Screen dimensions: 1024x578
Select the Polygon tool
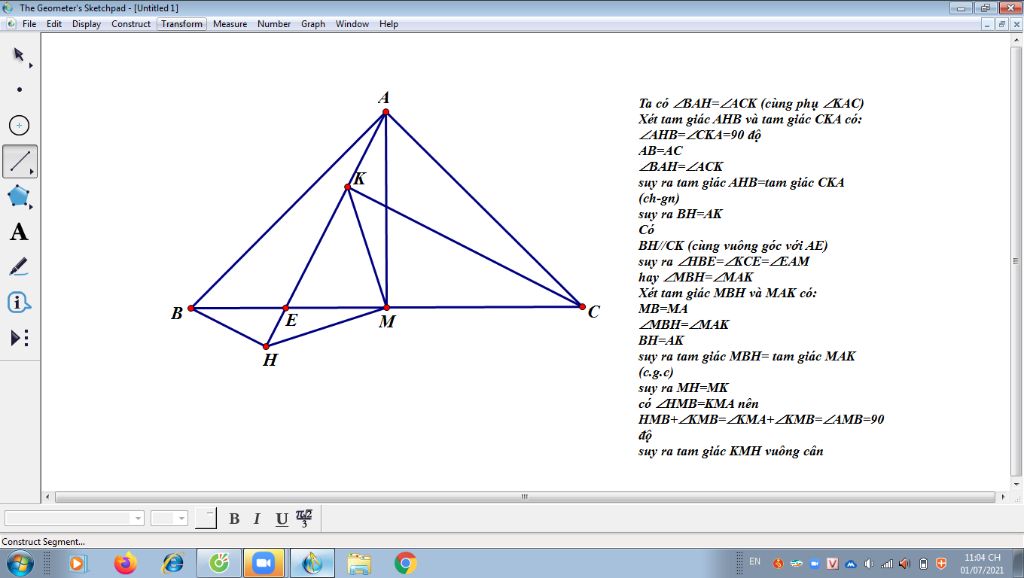click(x=18, y=196)
